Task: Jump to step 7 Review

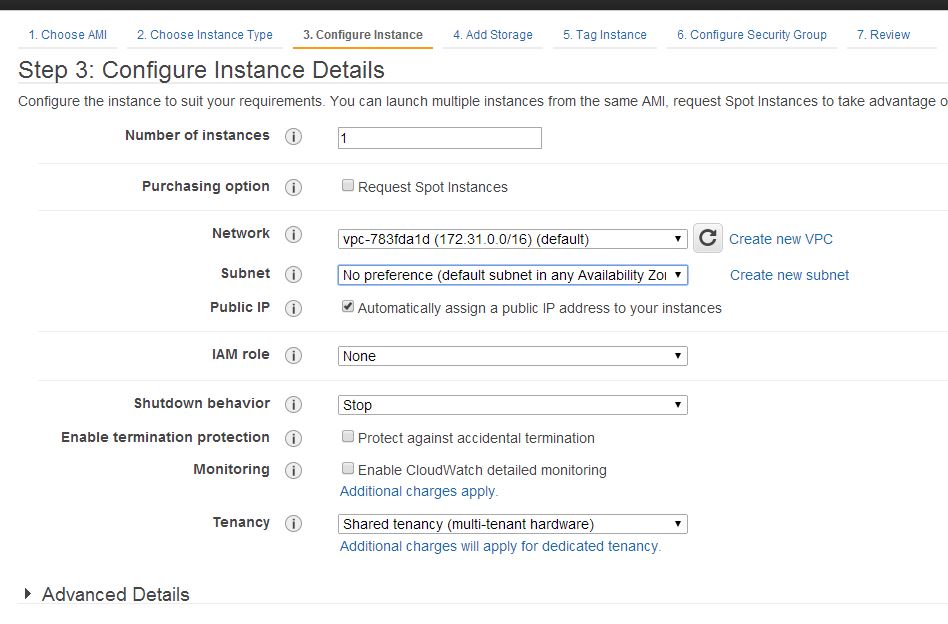Action: tap(883, 35)
